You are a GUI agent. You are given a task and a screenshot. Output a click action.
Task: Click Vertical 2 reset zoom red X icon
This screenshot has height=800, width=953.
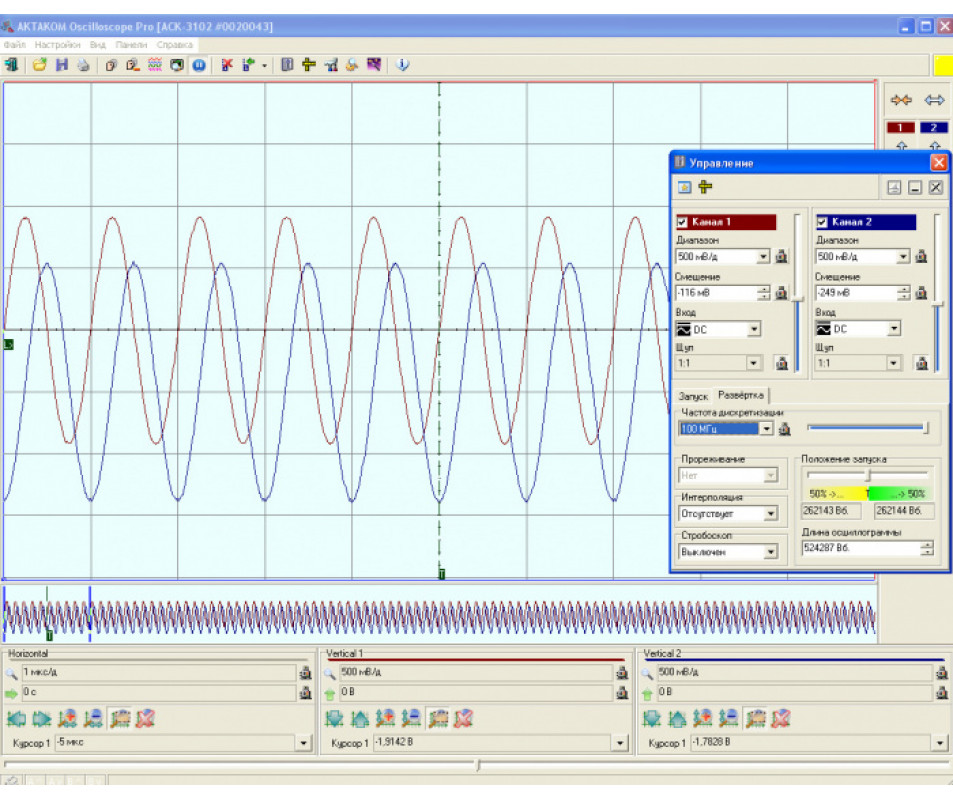click(x=781, y=719)
